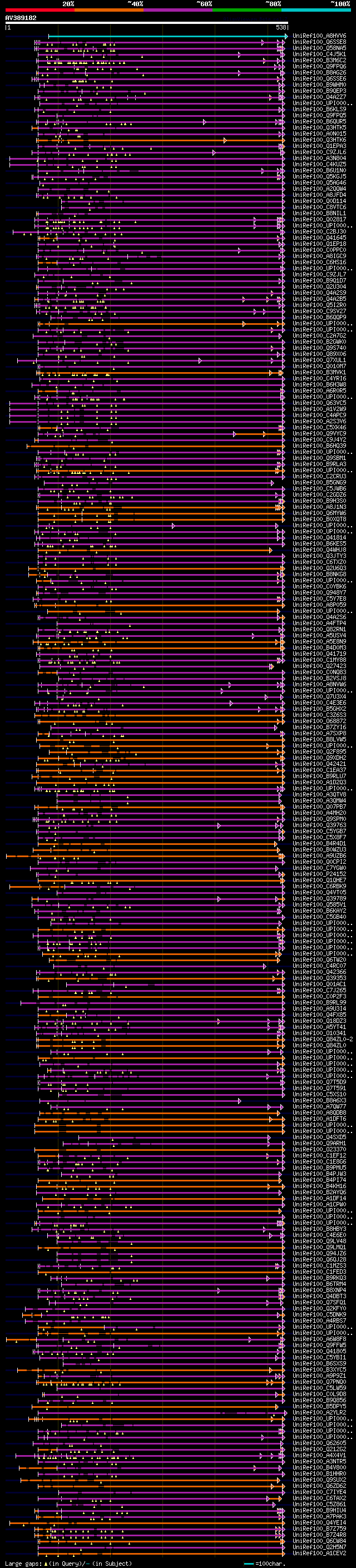This screenshot has height=1568, width=356.
Task: Open hit UniRef100_Q6SSE6
Action: pyautogui.click(x=319, y=78)
